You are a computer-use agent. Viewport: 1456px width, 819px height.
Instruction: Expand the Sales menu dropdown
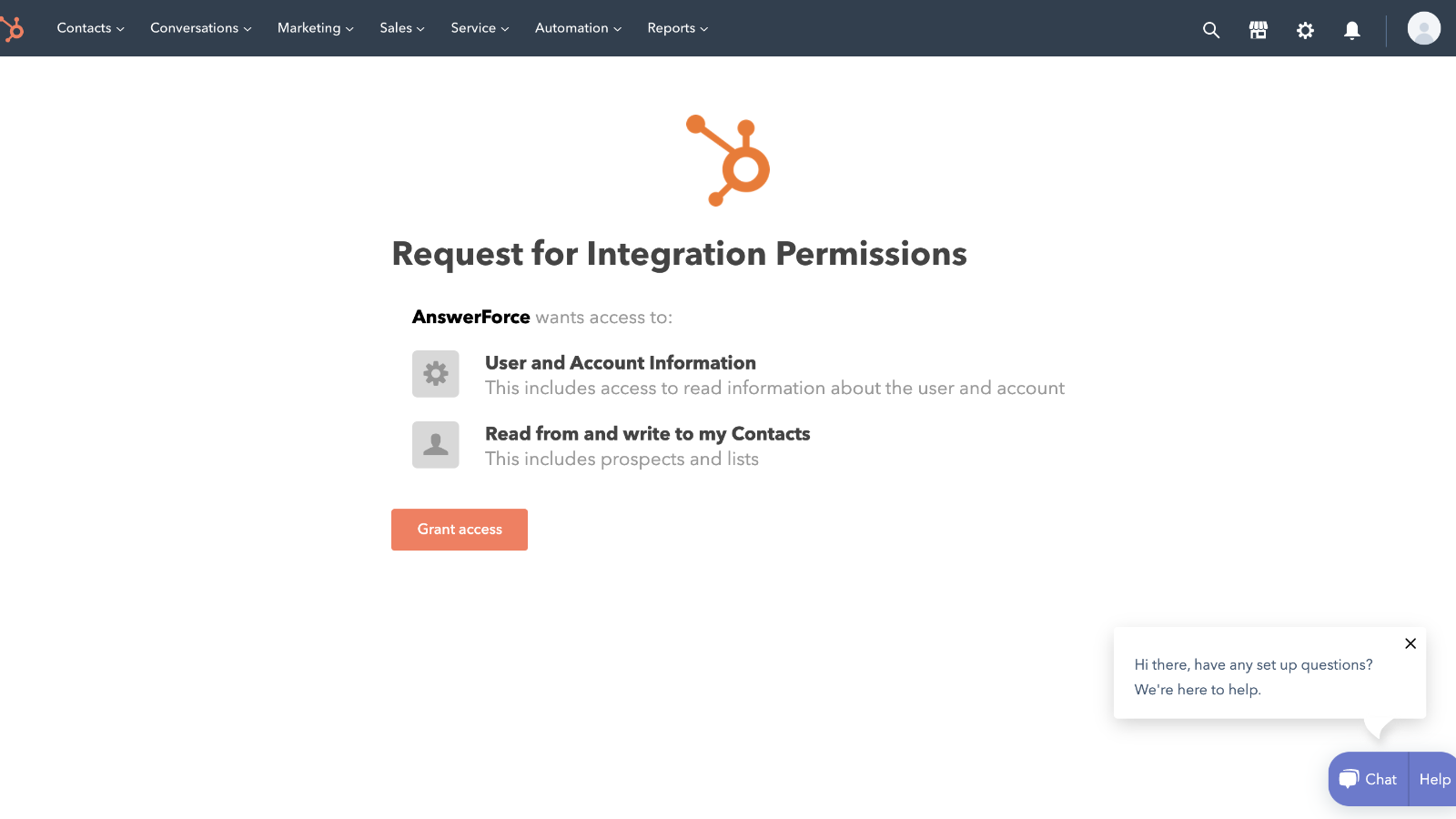pos(400,28)
